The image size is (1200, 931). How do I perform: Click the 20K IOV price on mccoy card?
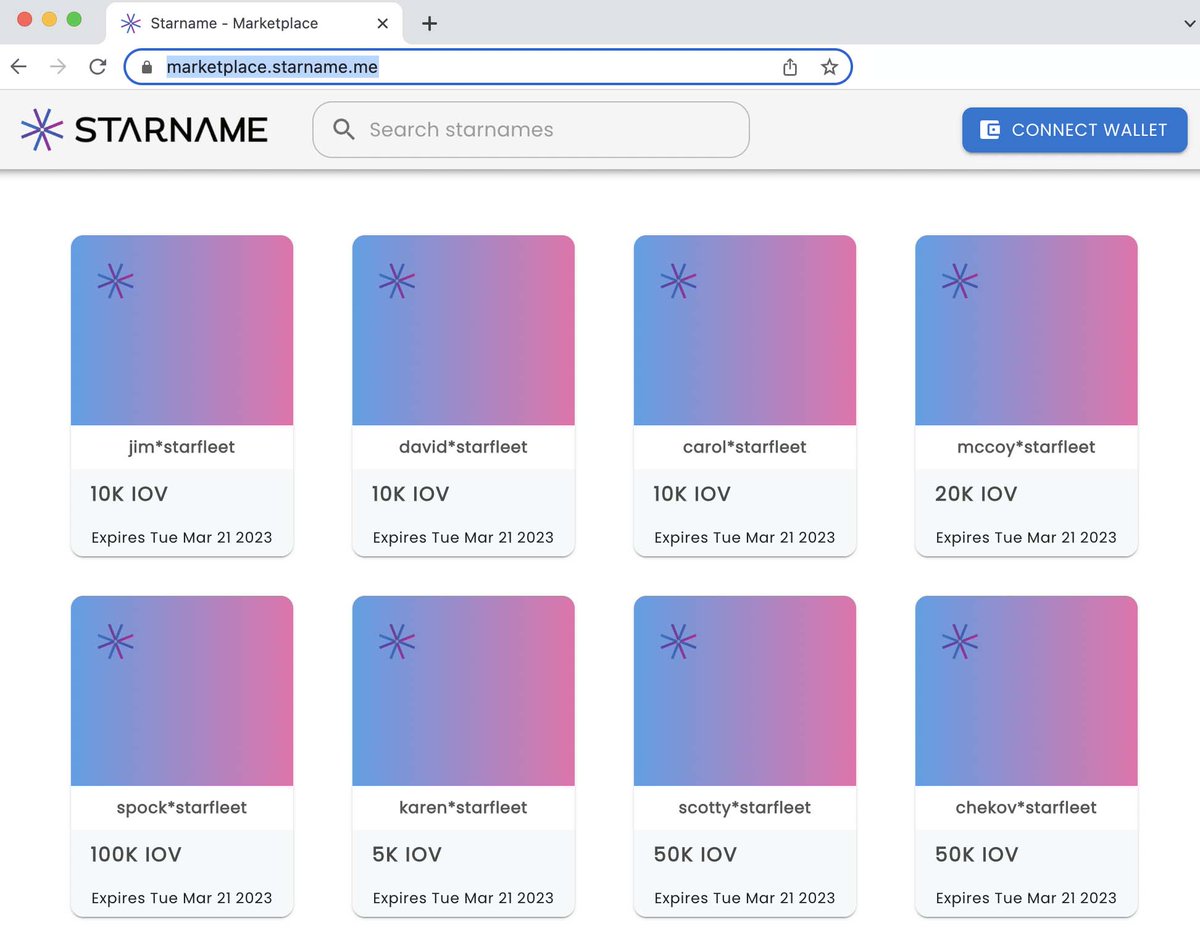point(976,494)
